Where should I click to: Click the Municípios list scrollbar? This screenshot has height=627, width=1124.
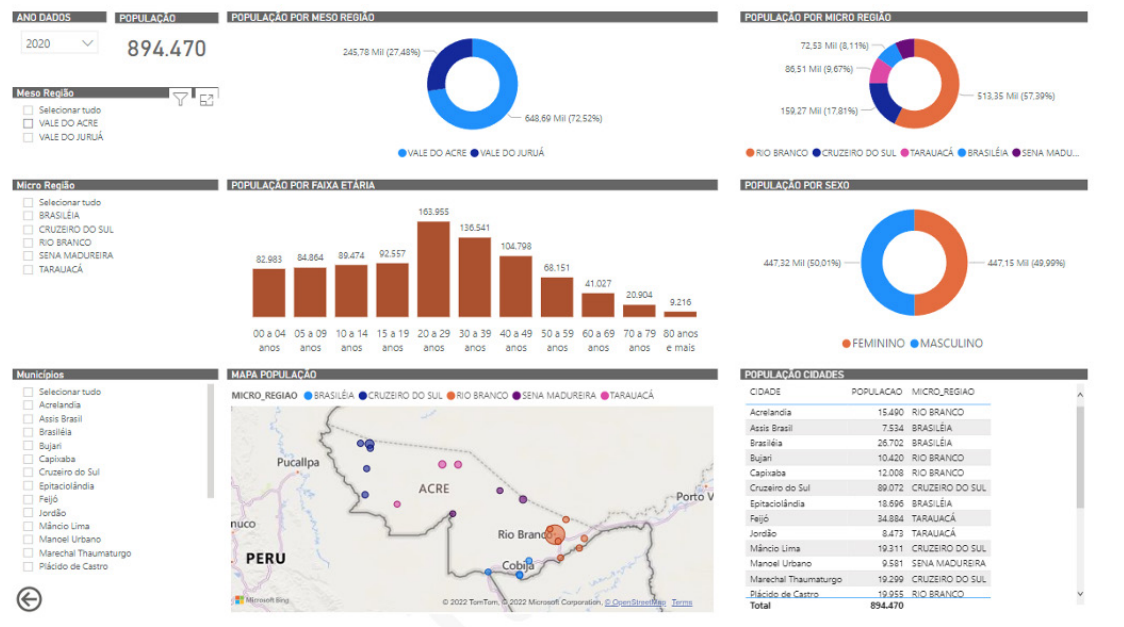point(210,440)
